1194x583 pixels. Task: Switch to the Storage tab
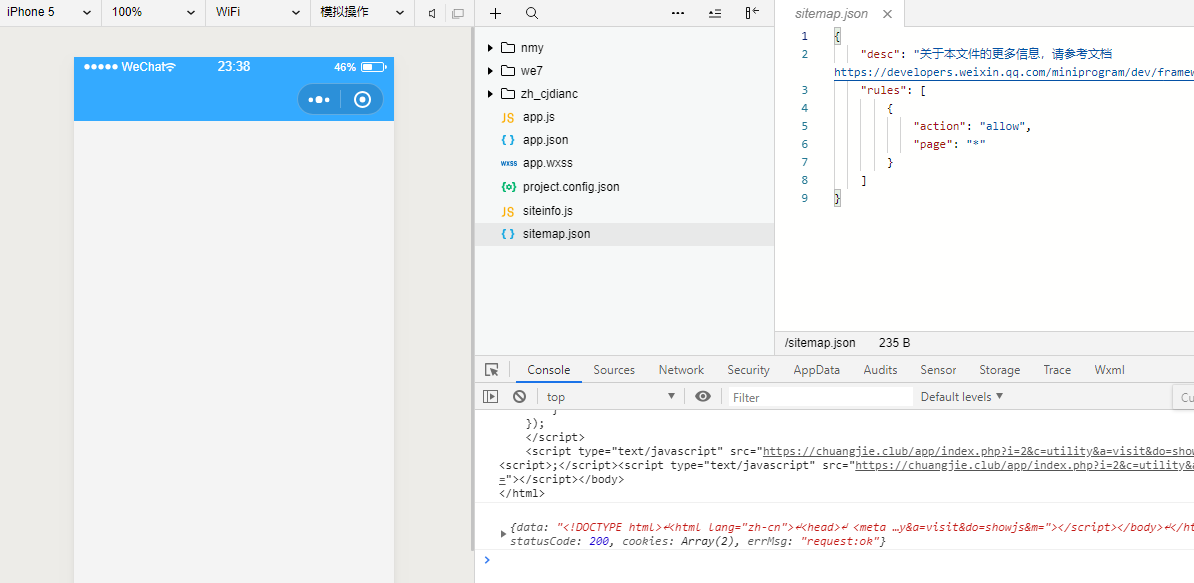[x=1000, y=370]
